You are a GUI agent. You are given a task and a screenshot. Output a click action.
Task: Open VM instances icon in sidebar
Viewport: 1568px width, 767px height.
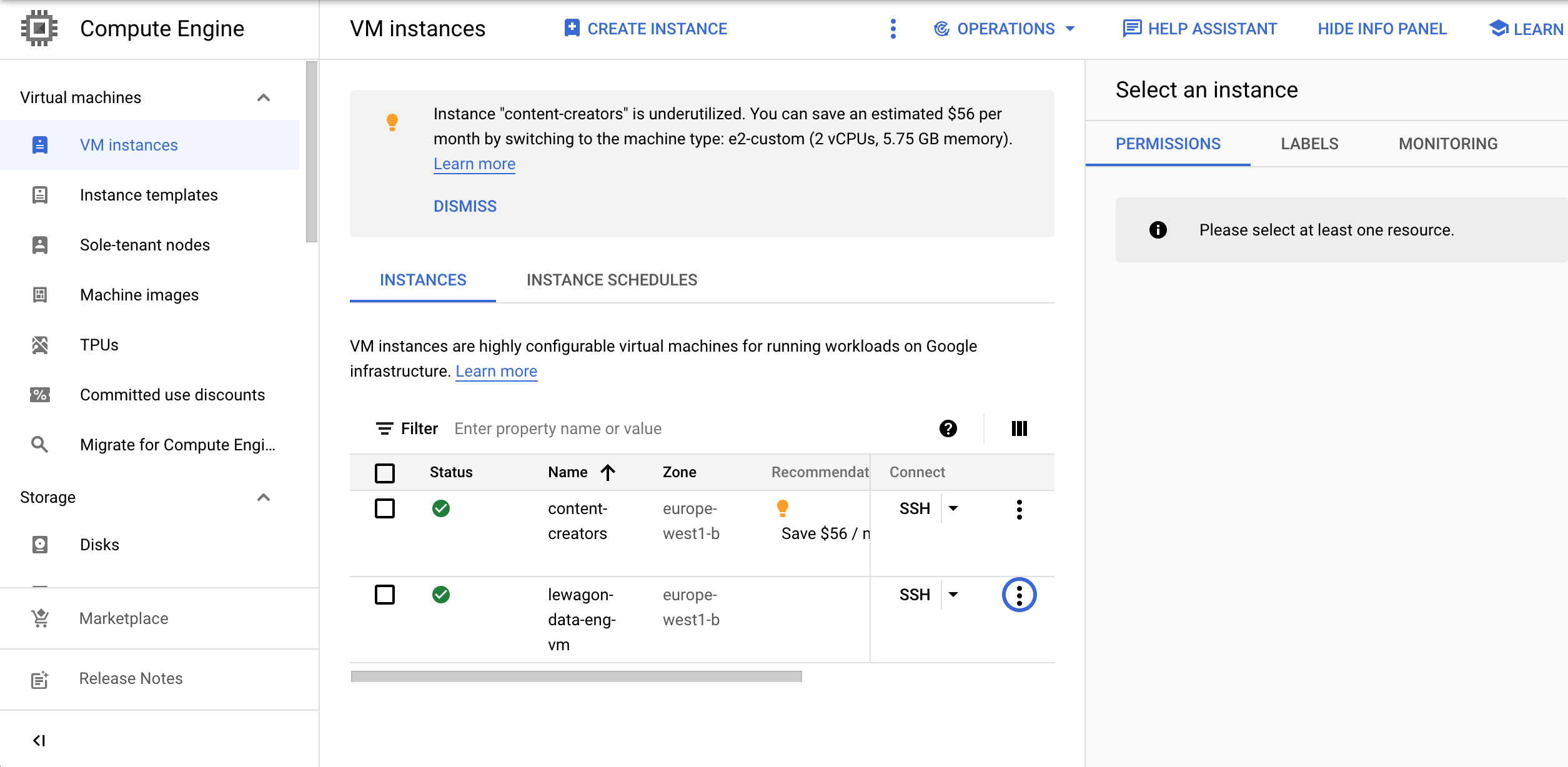point(40,145)
